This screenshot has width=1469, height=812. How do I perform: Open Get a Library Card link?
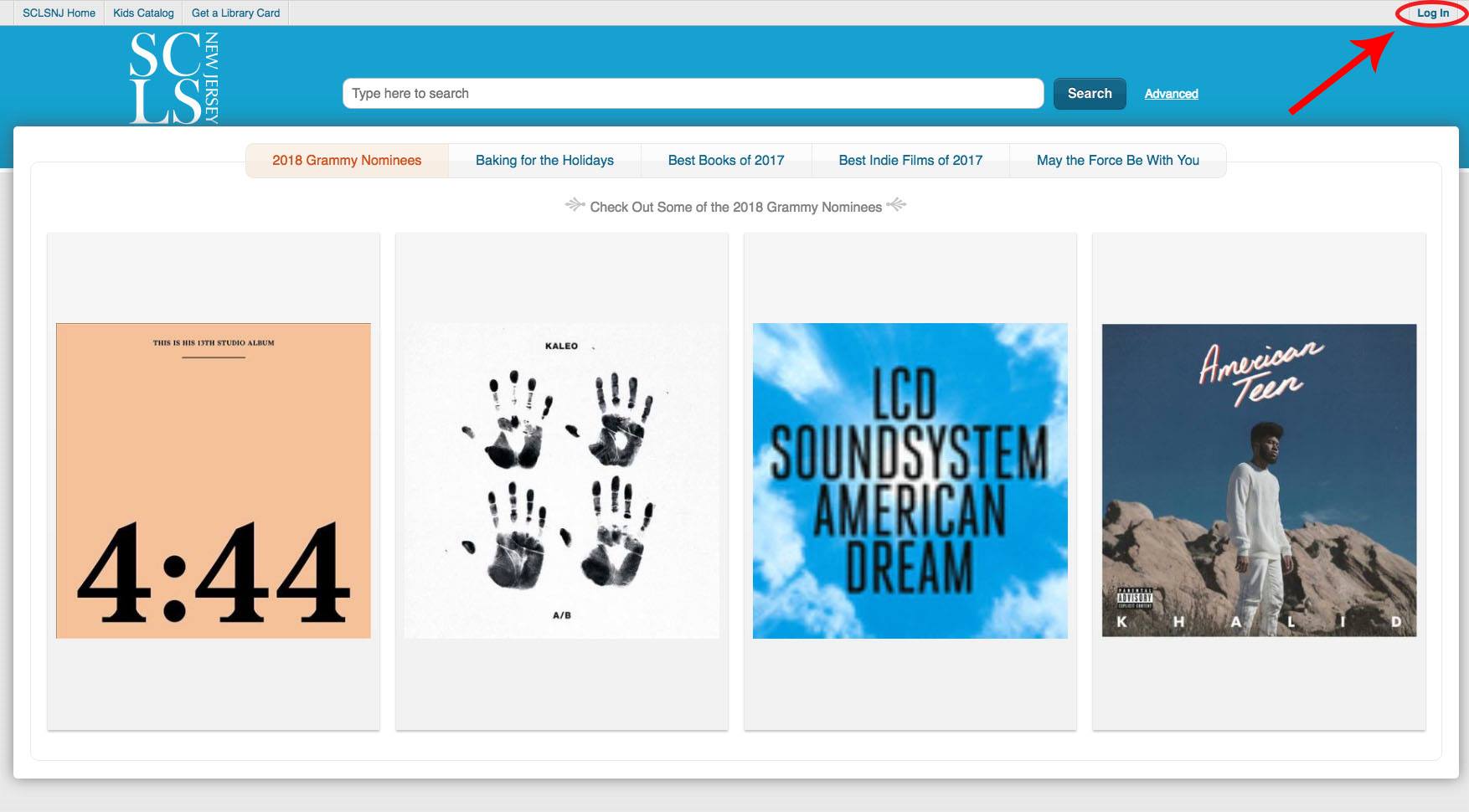(235, 13)
